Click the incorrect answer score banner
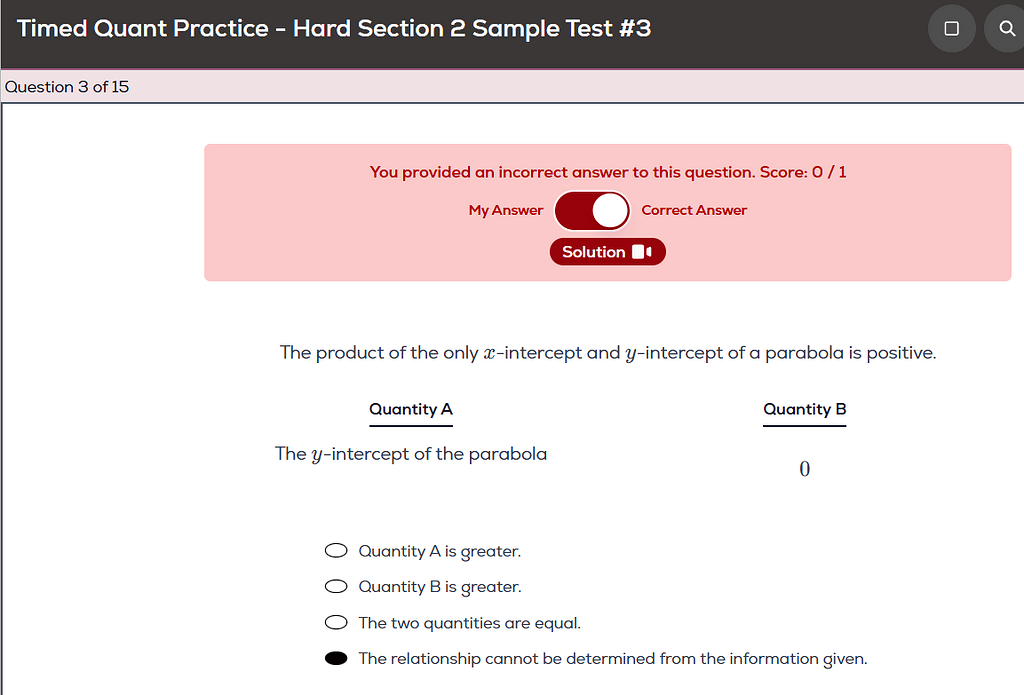Viewport: 1024px width, 695px height. pos(608,171)
